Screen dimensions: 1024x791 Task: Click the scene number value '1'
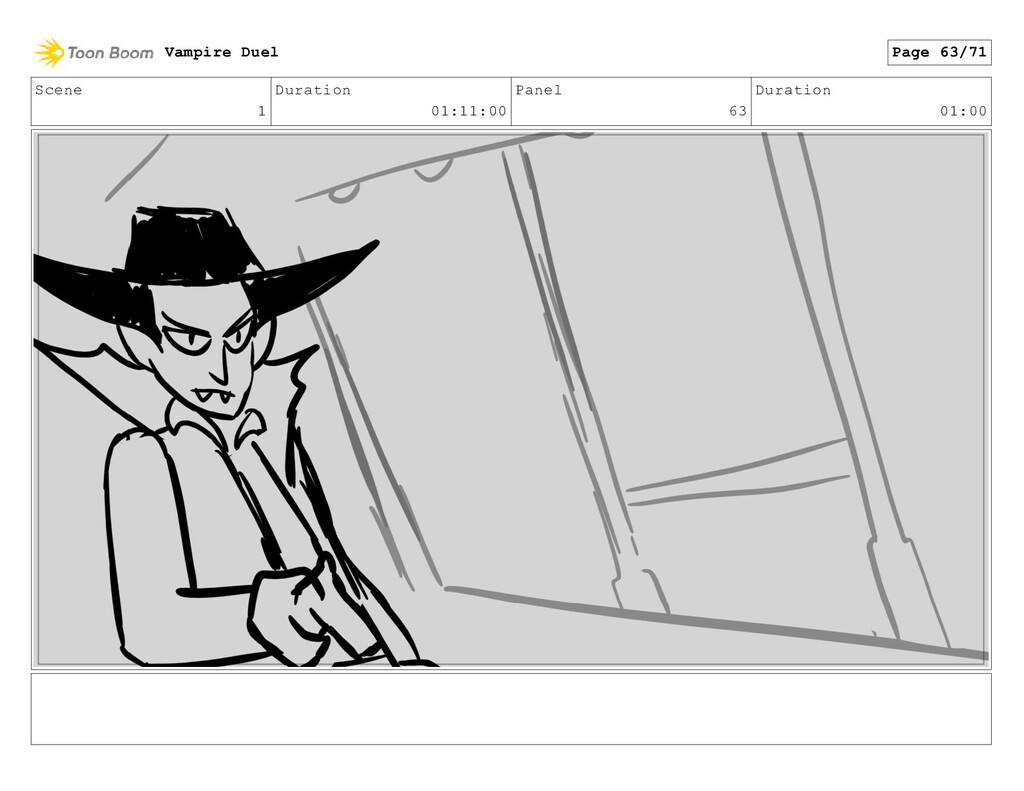tap(262, 111)
